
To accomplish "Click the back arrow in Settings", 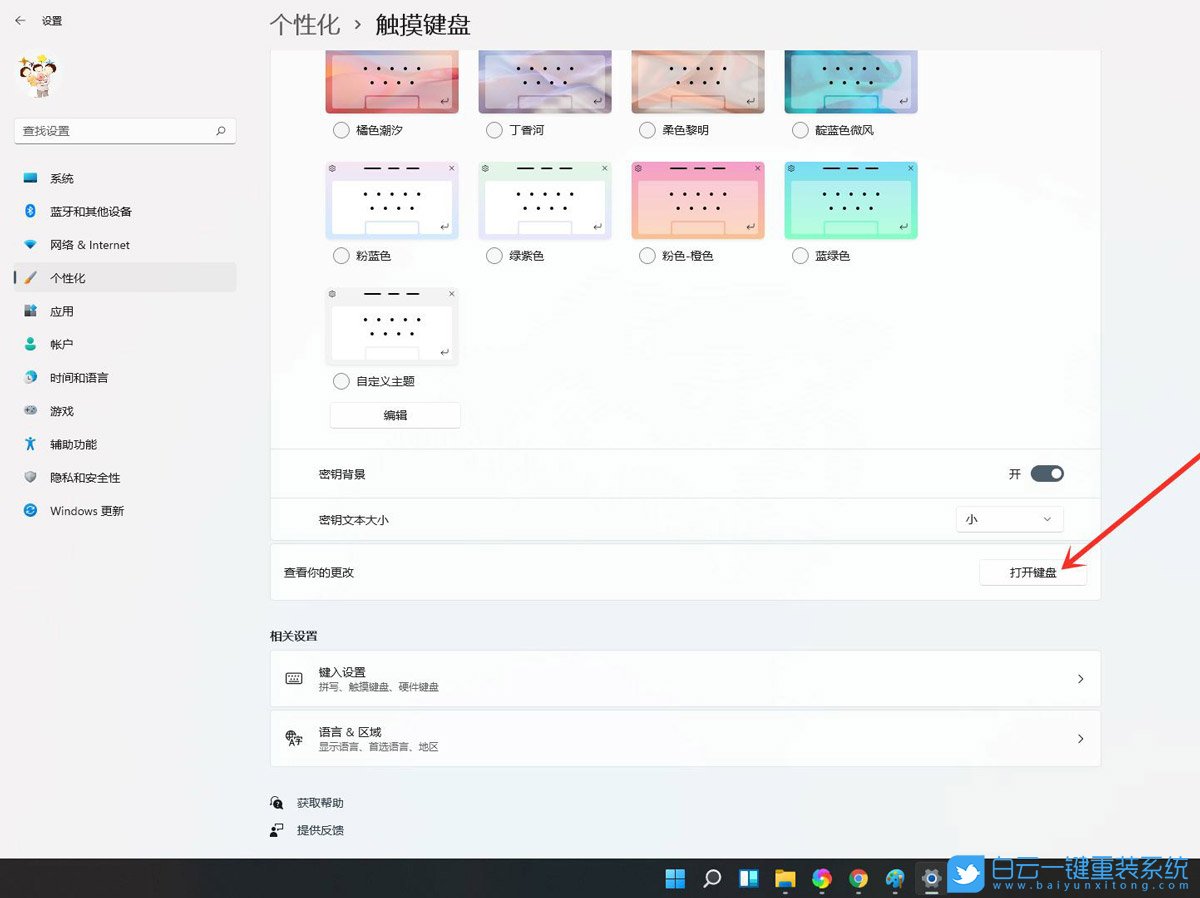I will pyautogui.click(x=18, y=20).
